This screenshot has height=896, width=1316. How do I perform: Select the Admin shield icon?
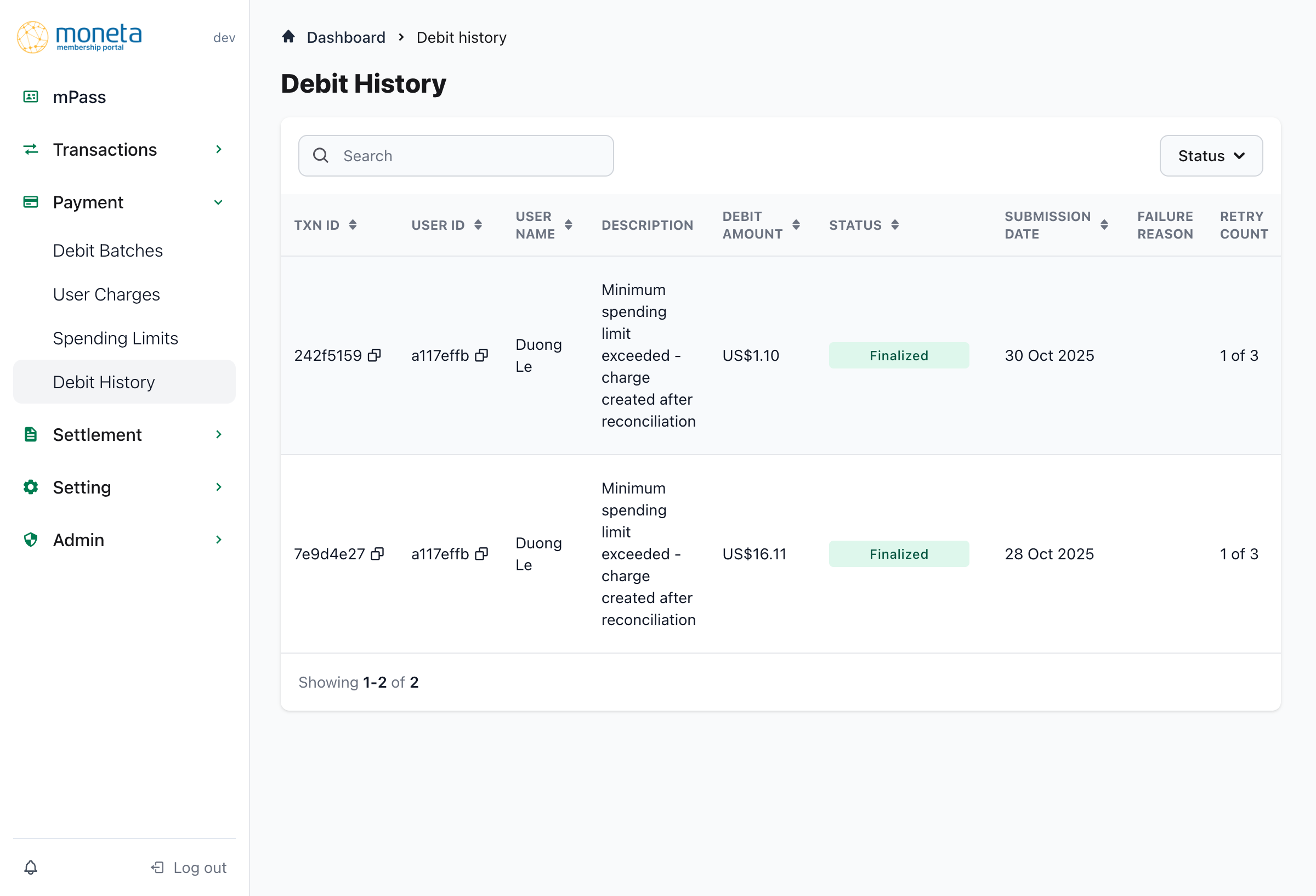pos(31,539)
